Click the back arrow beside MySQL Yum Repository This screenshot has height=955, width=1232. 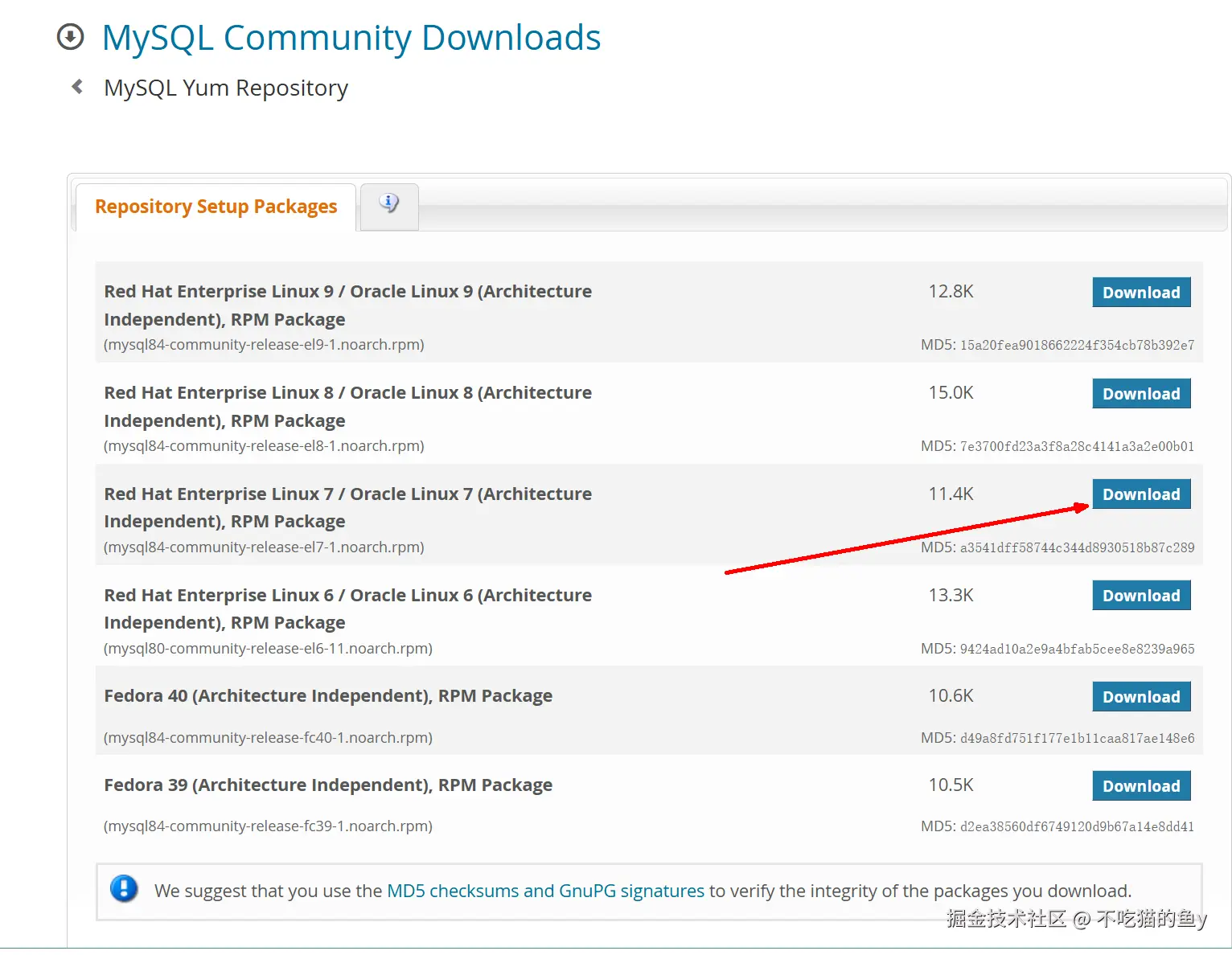(x=77, y=87)
